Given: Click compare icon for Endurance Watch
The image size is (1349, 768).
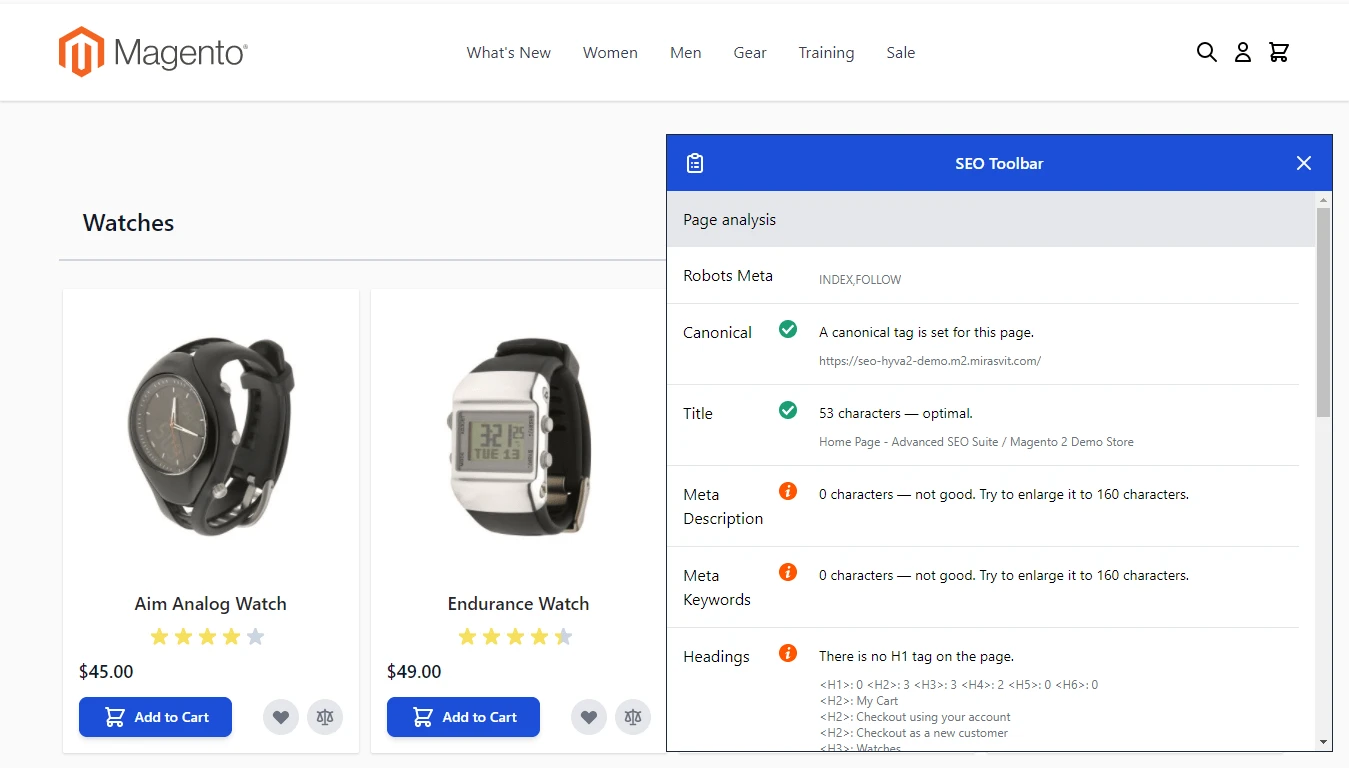Looking at the screenshot, I should (633, 717).
